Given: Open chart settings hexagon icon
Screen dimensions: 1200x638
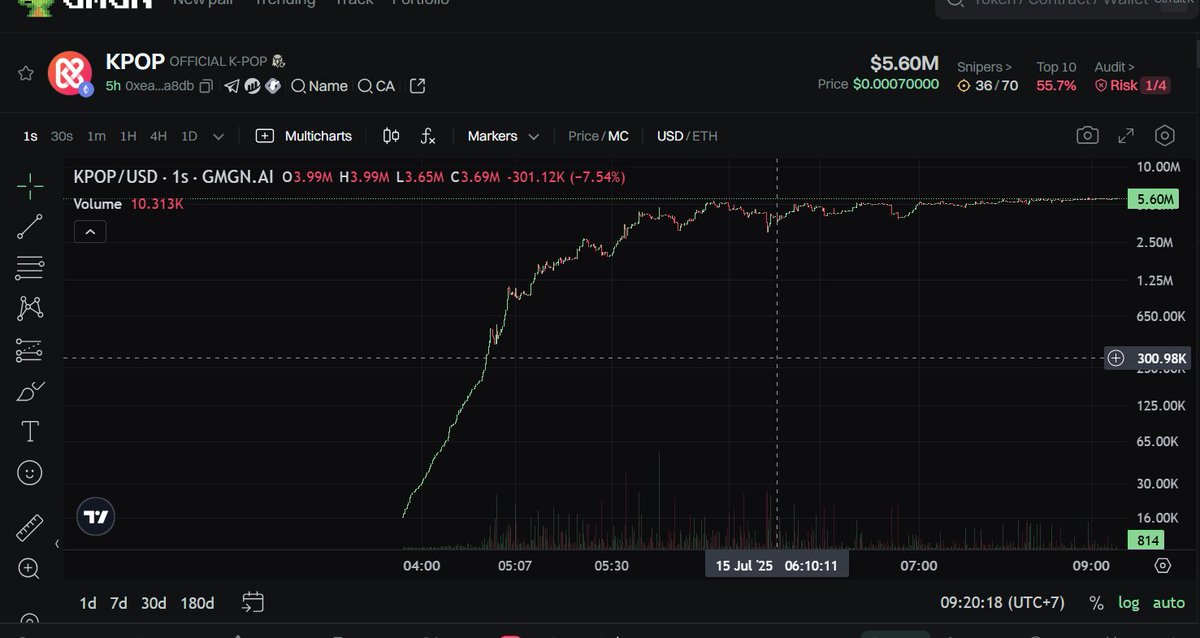Looking at the screenshot, I should pos(1164,136).
